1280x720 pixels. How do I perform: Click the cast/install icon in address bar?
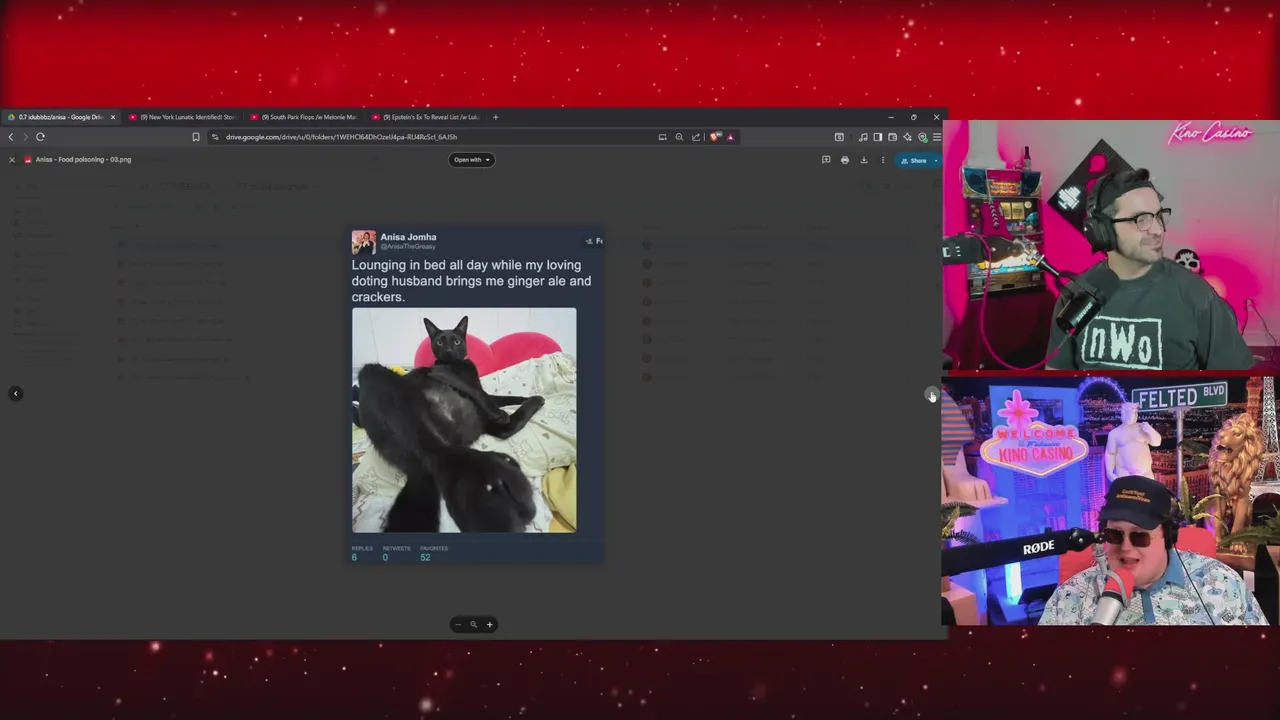tap(662, 137)
